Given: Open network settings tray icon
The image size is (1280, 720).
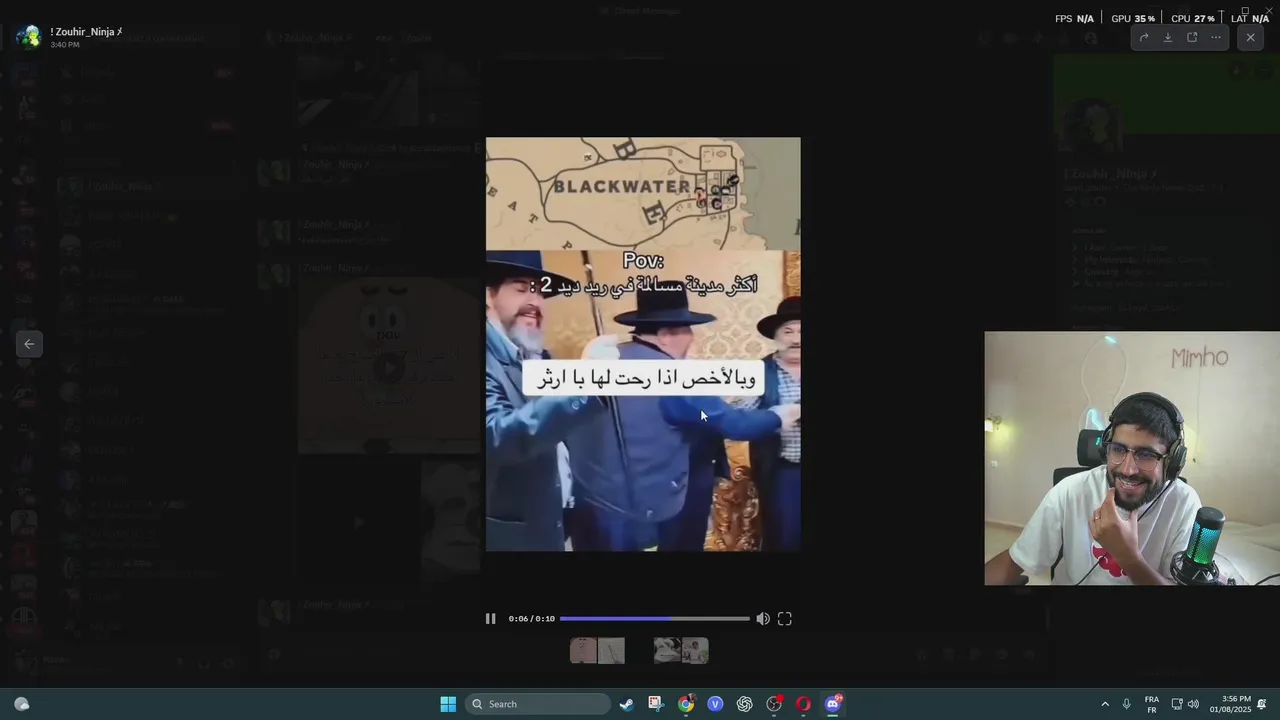Looking at the screenshot, I should [x=1177, y=704].
